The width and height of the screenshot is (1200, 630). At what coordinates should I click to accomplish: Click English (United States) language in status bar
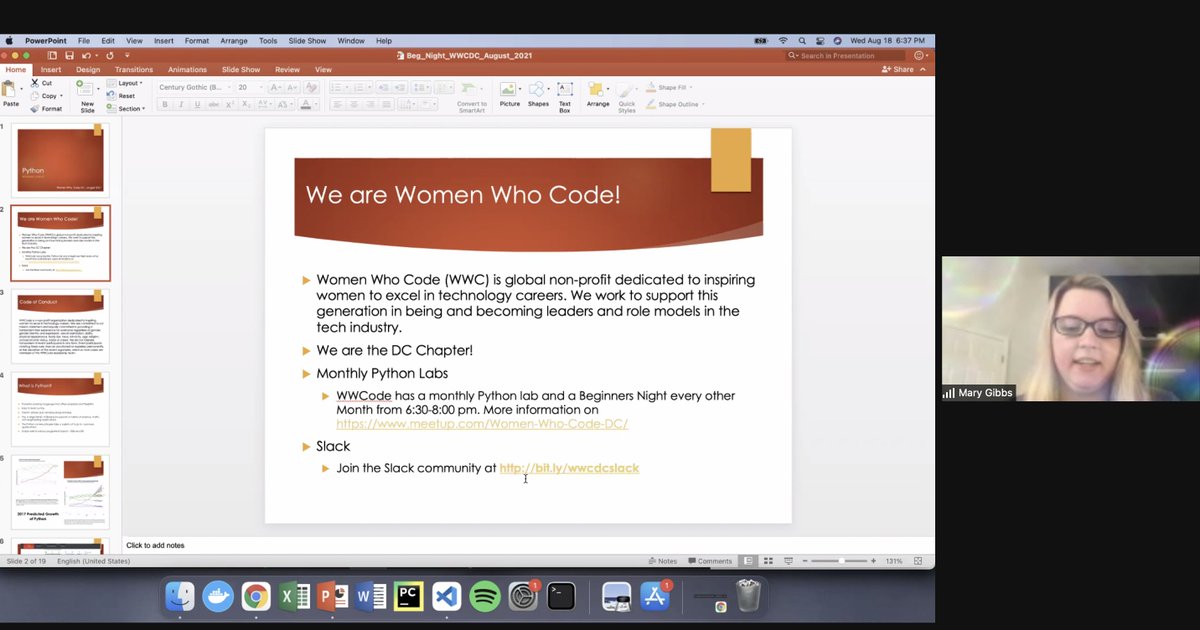(x=93, y=561)
